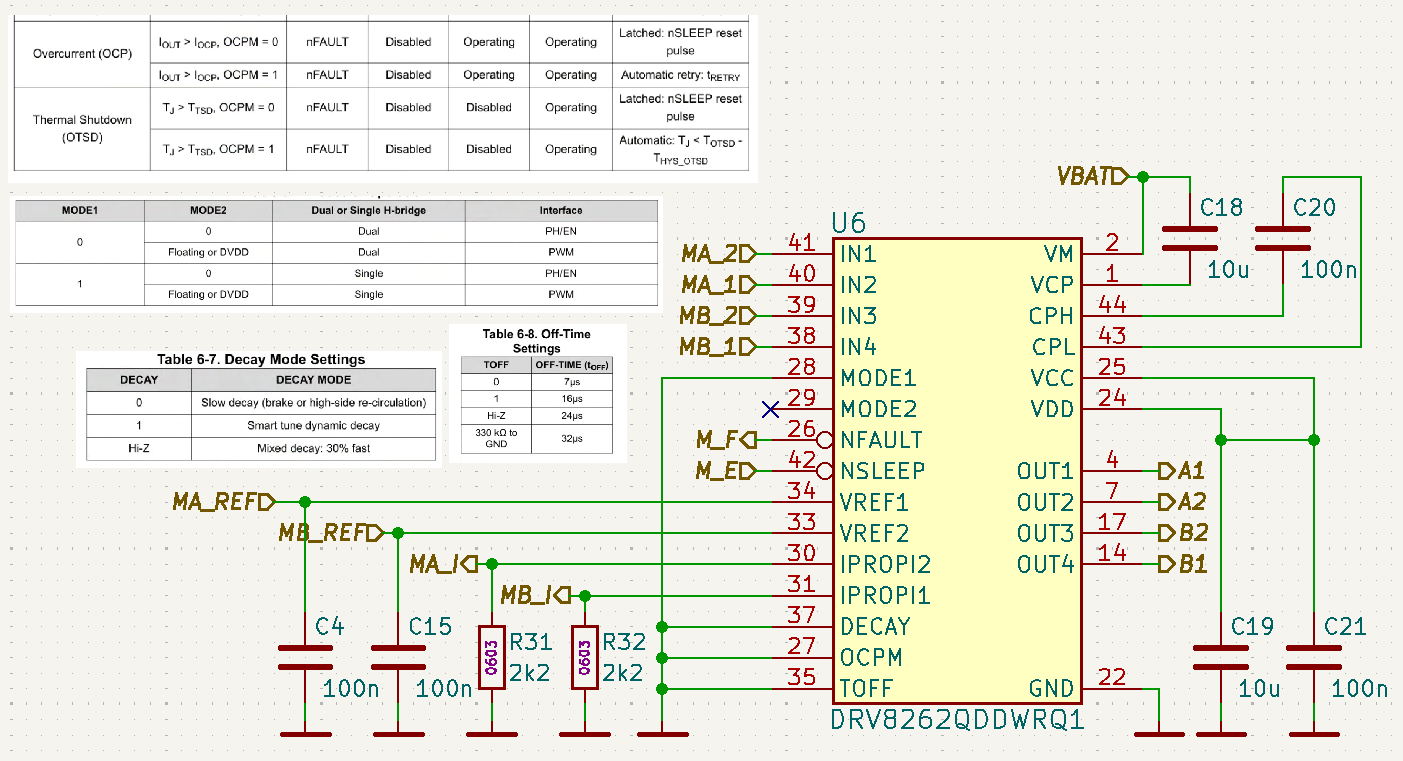1403x761 pixels.
Task: Click the junction dot on the MA_REF wire
Action: (x=304, y=501)
